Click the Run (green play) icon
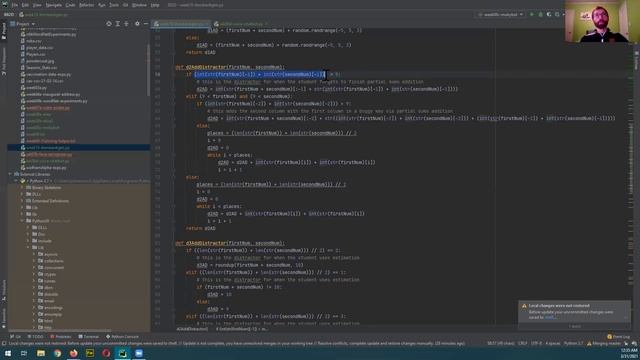The image size is (640, 360). click(532, 14)
